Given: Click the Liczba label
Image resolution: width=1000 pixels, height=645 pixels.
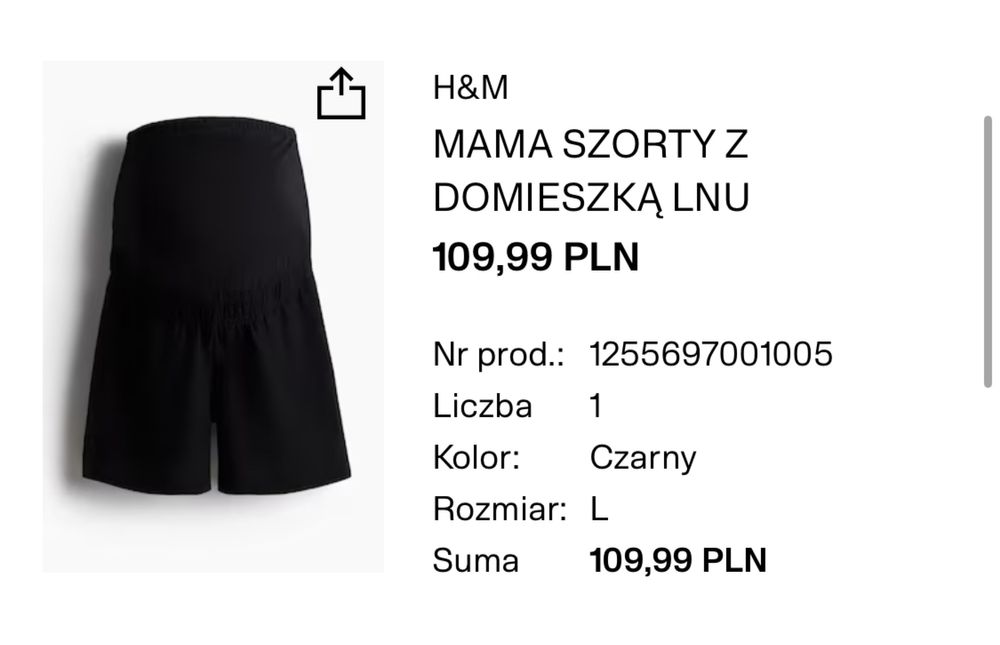Looking at the screenshot, I should (482, 406).
